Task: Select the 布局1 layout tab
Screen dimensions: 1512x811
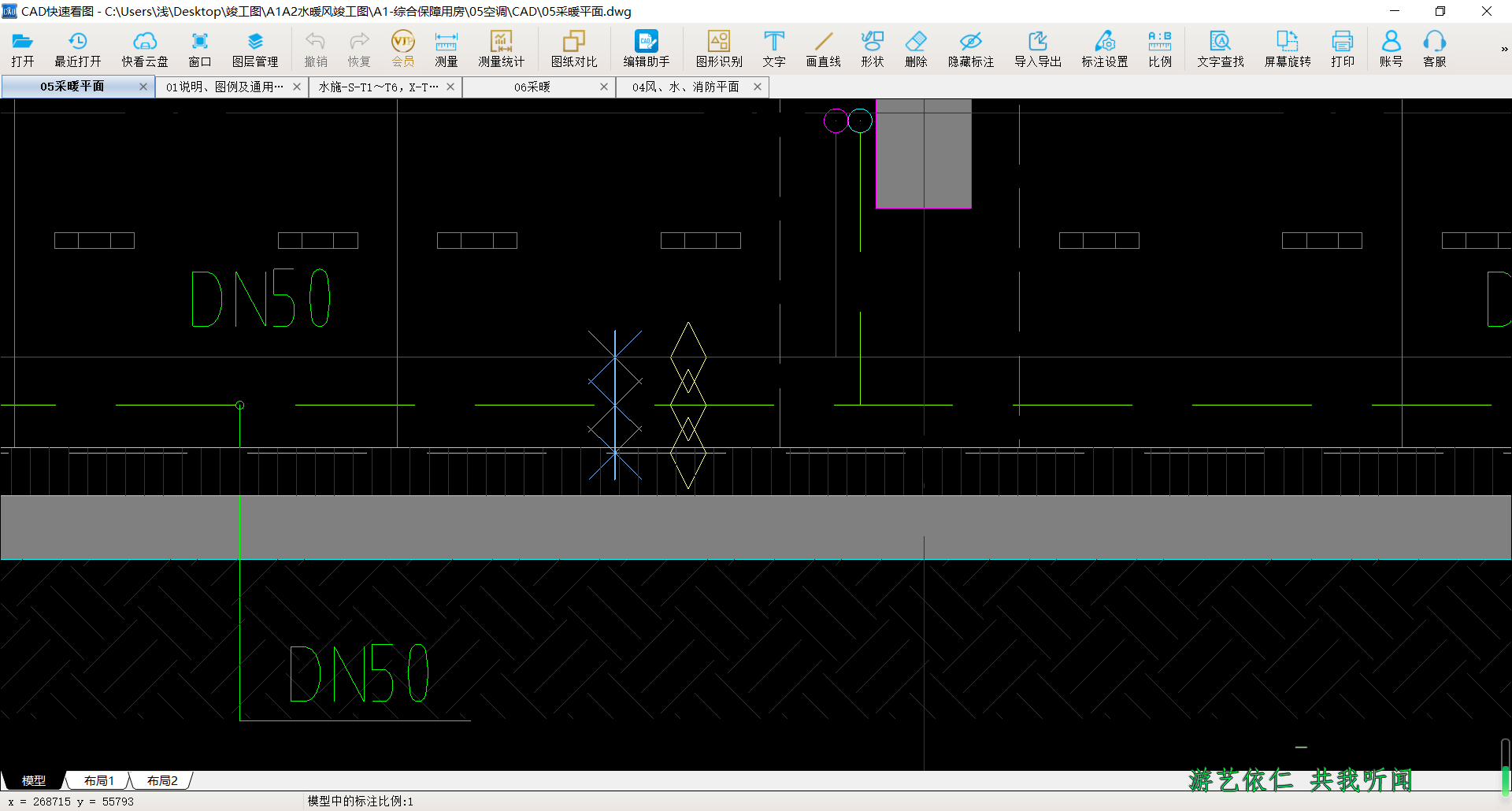Action: 98,780
